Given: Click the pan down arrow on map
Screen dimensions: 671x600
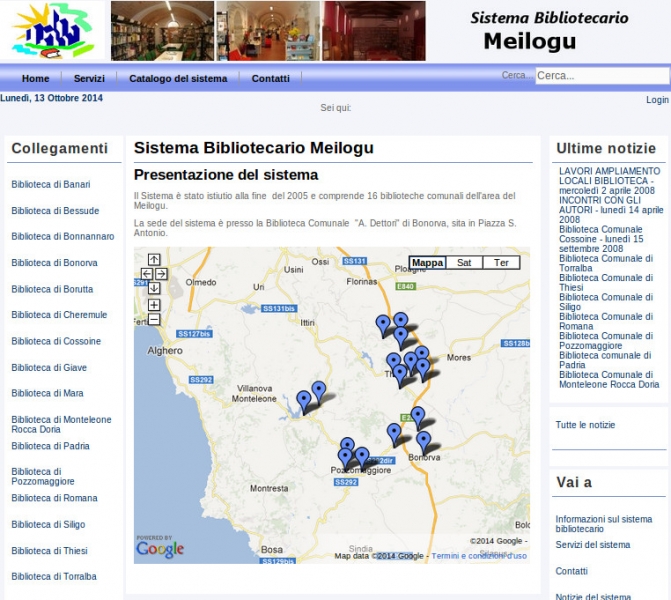Looking at the screenshot, I should pos(154,288).
